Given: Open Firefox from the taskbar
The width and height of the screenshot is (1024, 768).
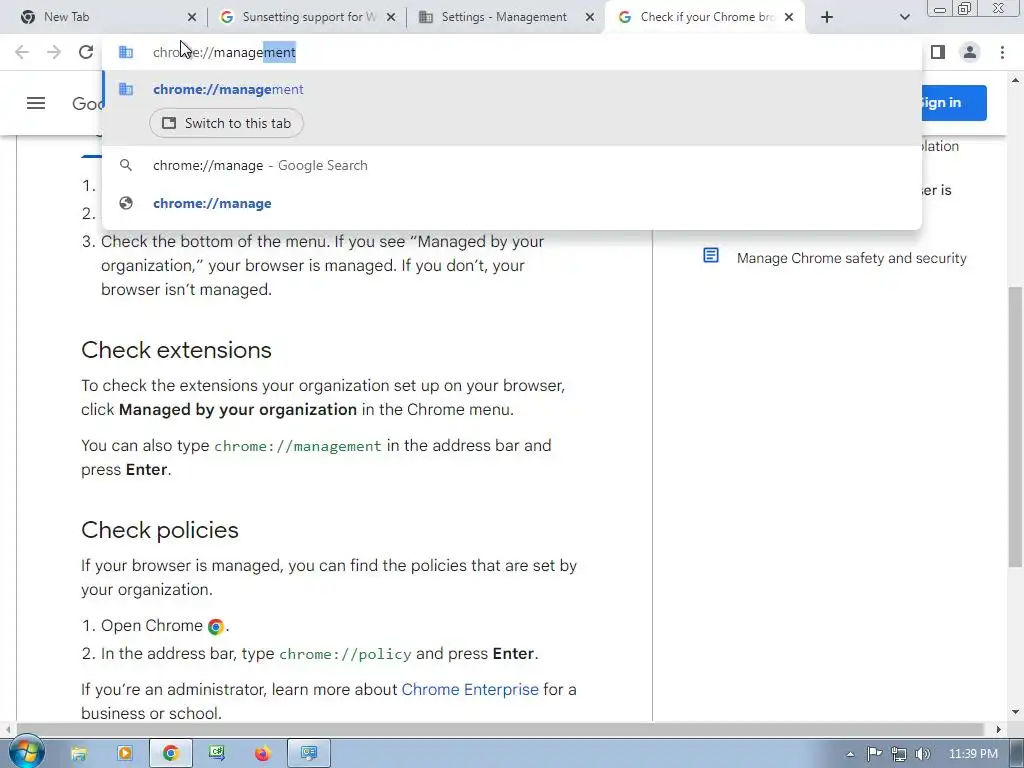Looking at the screenshot, I should [x=263, y=754].
